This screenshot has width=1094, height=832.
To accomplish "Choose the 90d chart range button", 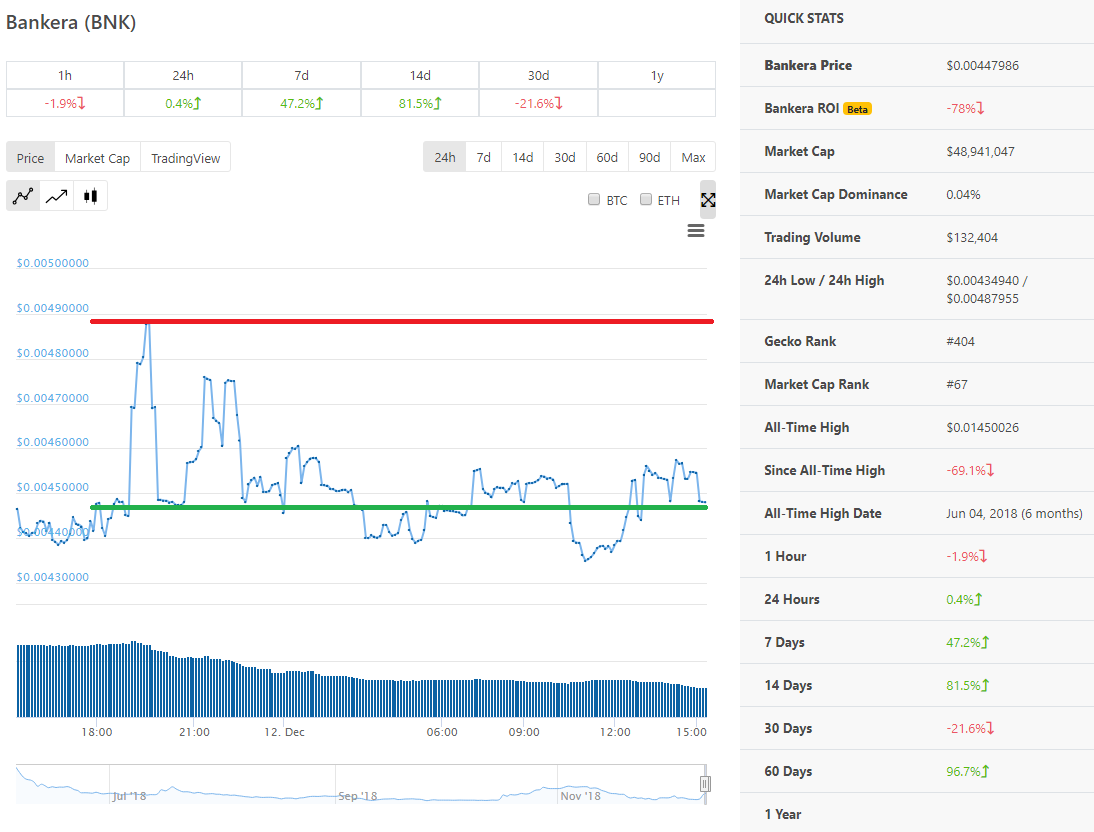I will 650,157.
